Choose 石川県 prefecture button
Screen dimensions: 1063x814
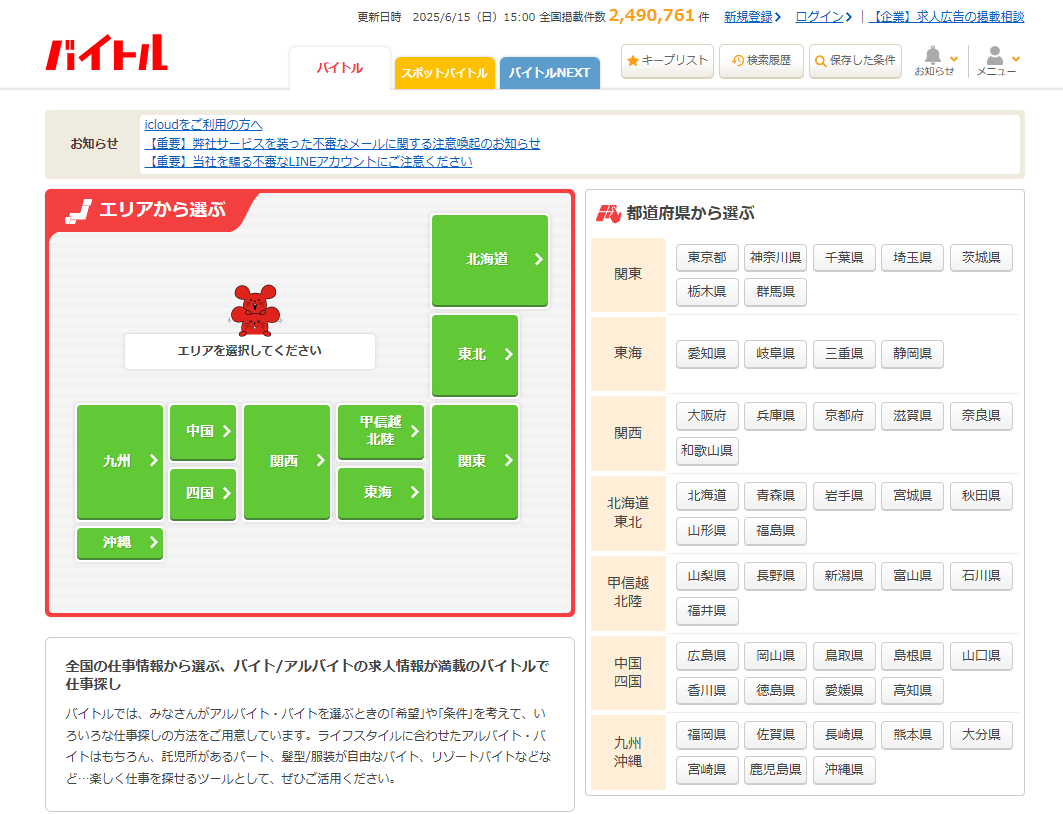tap(981, 576)
